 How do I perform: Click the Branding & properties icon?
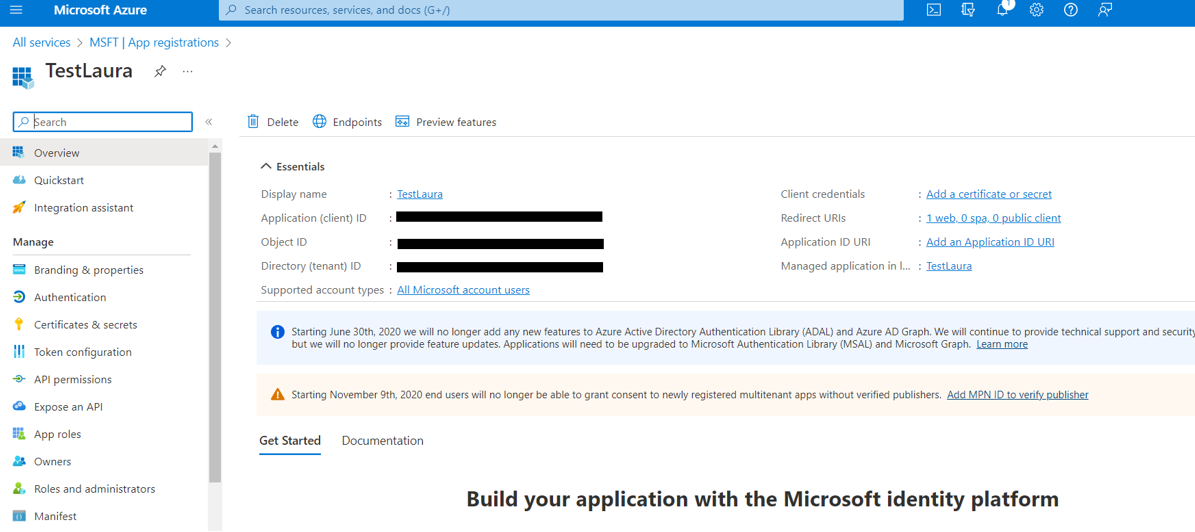tap(20, 270)
